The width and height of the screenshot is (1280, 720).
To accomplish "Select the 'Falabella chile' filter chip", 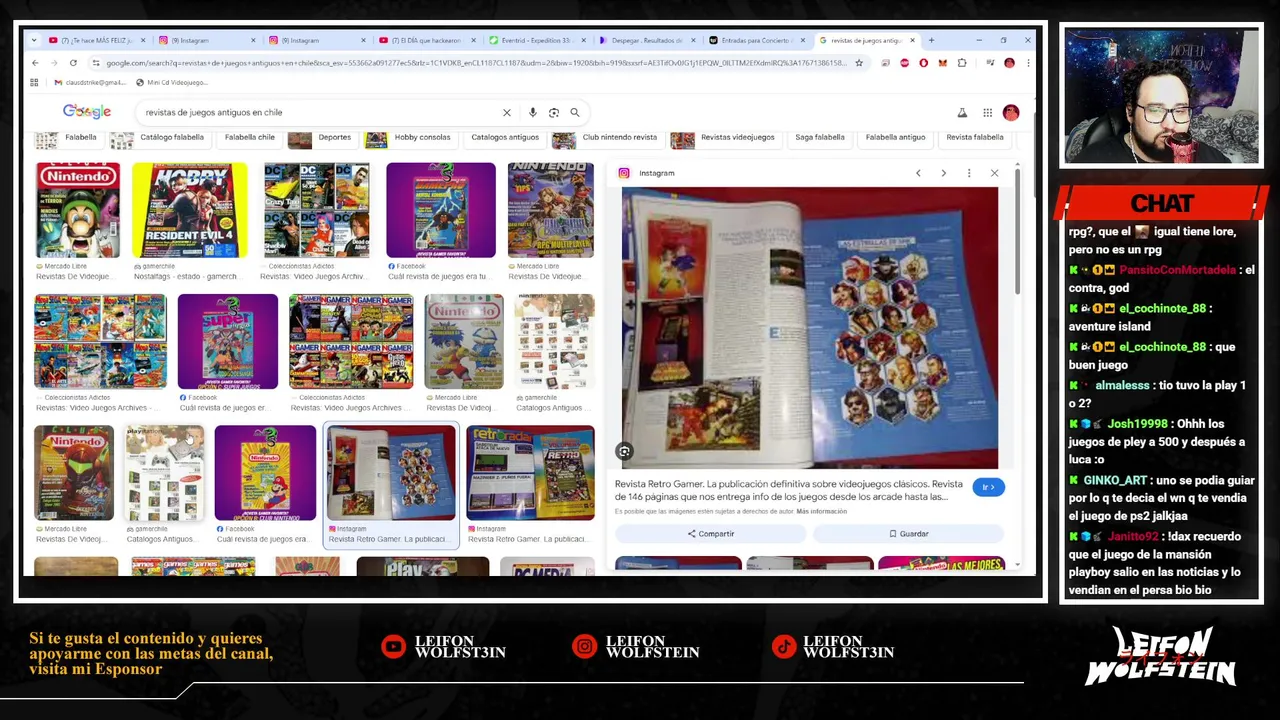I will (249, 138).
